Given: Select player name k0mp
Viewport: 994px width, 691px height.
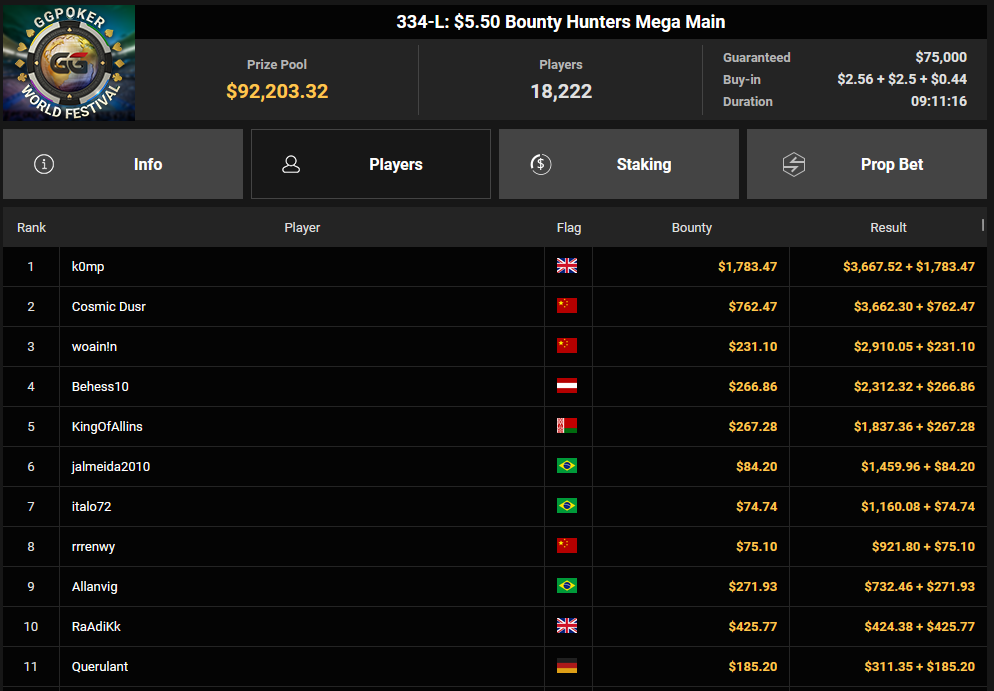Looking at the screenshot, I should [x=87, y=266].
